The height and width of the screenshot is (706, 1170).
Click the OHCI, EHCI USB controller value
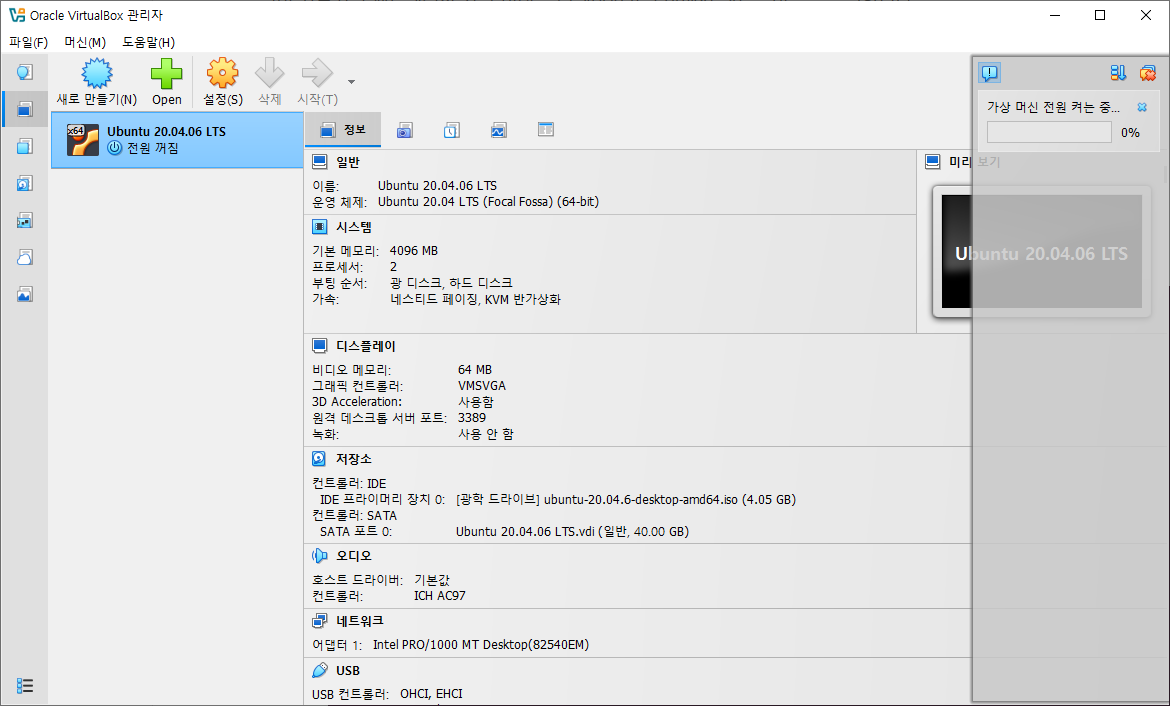tap(431, 694)
